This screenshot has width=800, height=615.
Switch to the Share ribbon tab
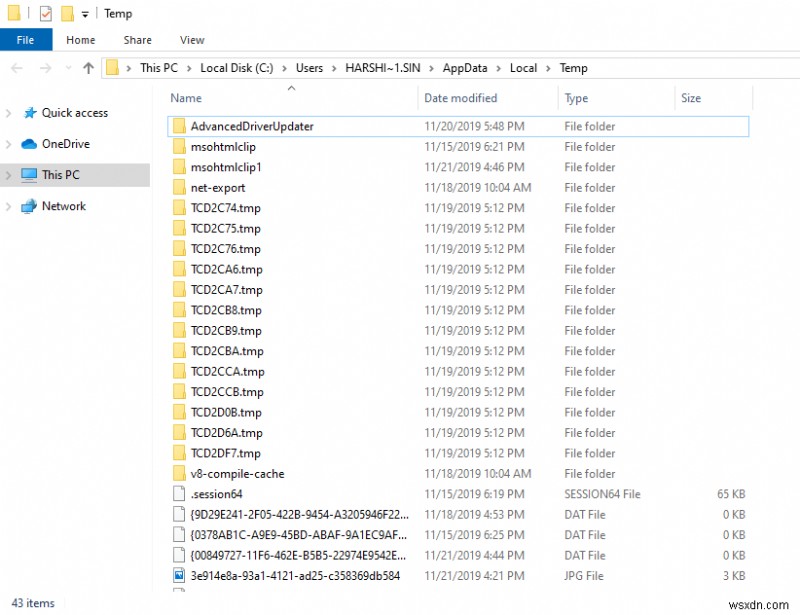[137, 40]
